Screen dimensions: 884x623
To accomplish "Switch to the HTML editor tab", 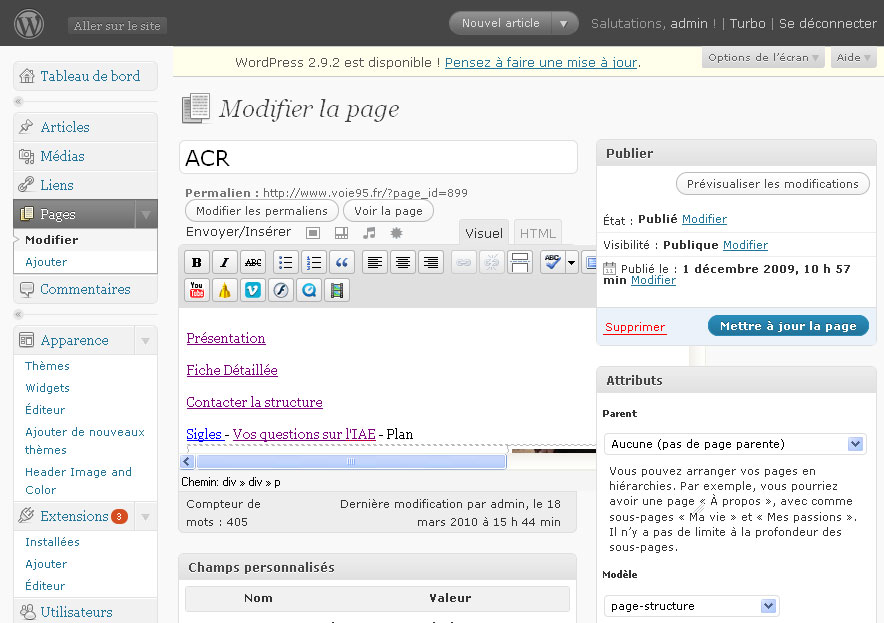I will click(x=537, y=232).
